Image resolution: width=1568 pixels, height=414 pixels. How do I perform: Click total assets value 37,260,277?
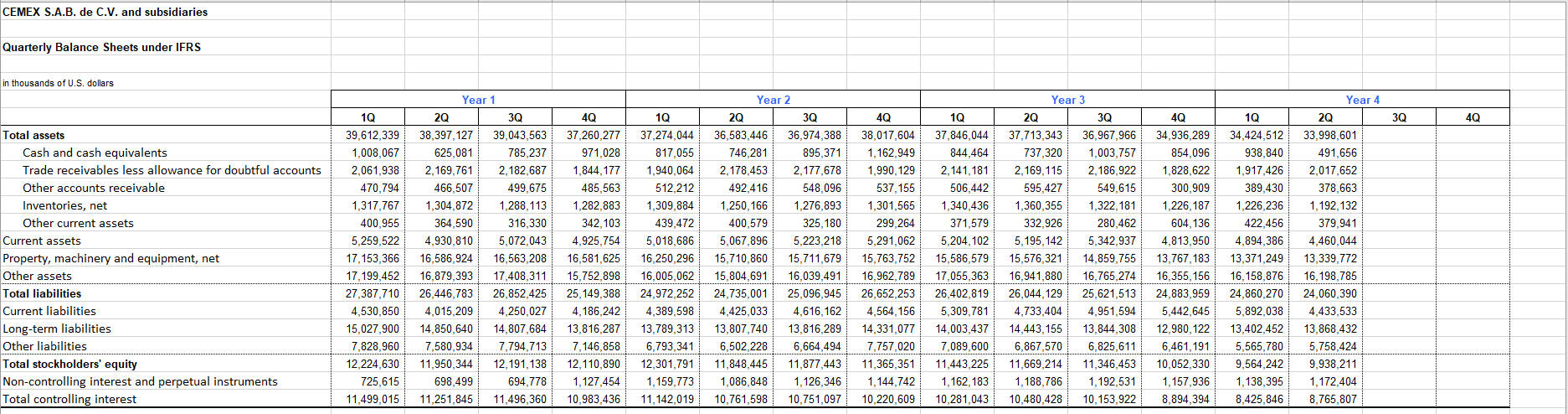[594, 135]
